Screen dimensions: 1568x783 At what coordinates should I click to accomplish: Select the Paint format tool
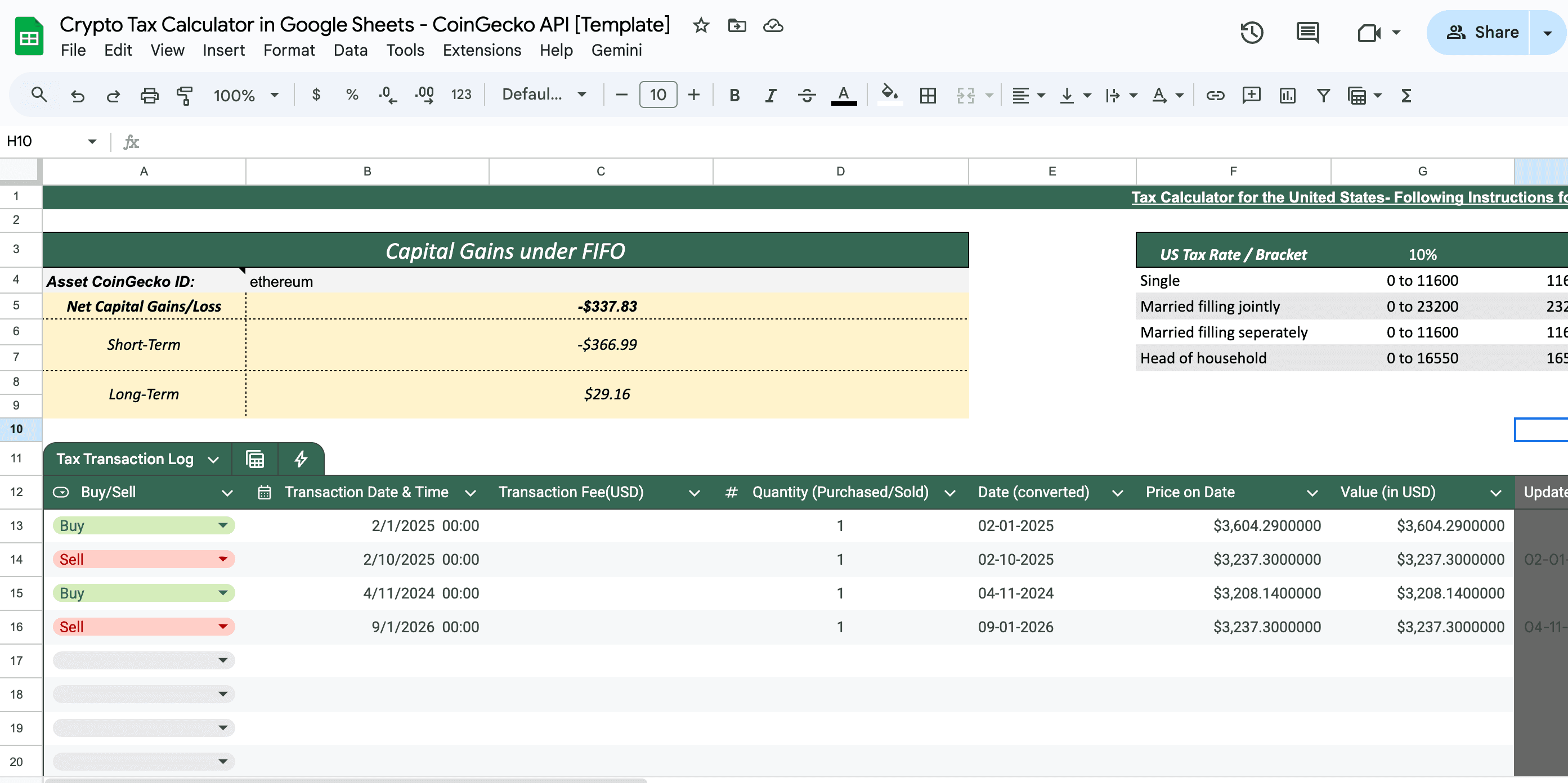tap(185, 96)
